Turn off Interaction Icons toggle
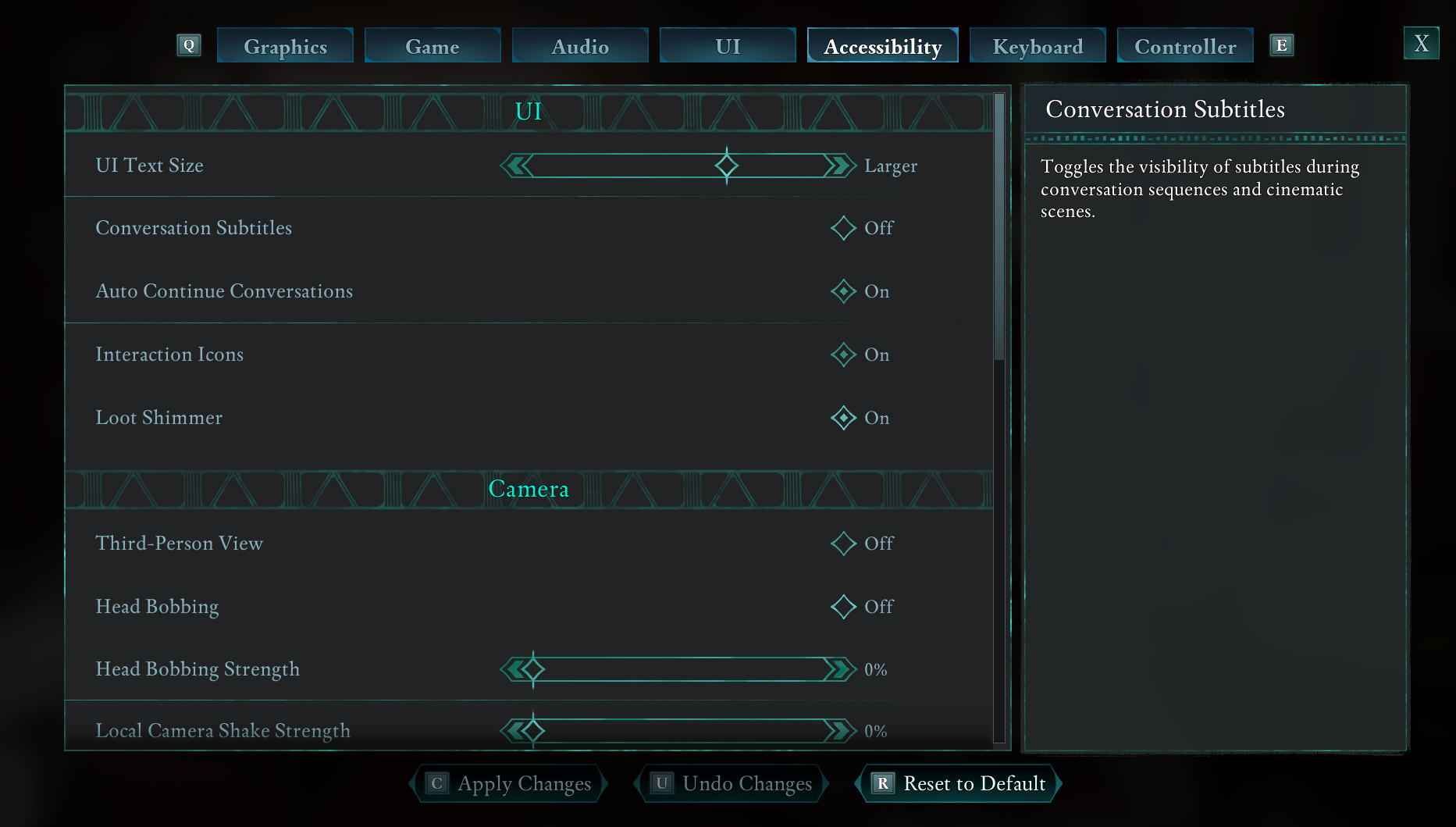 [x=843, y=355]
